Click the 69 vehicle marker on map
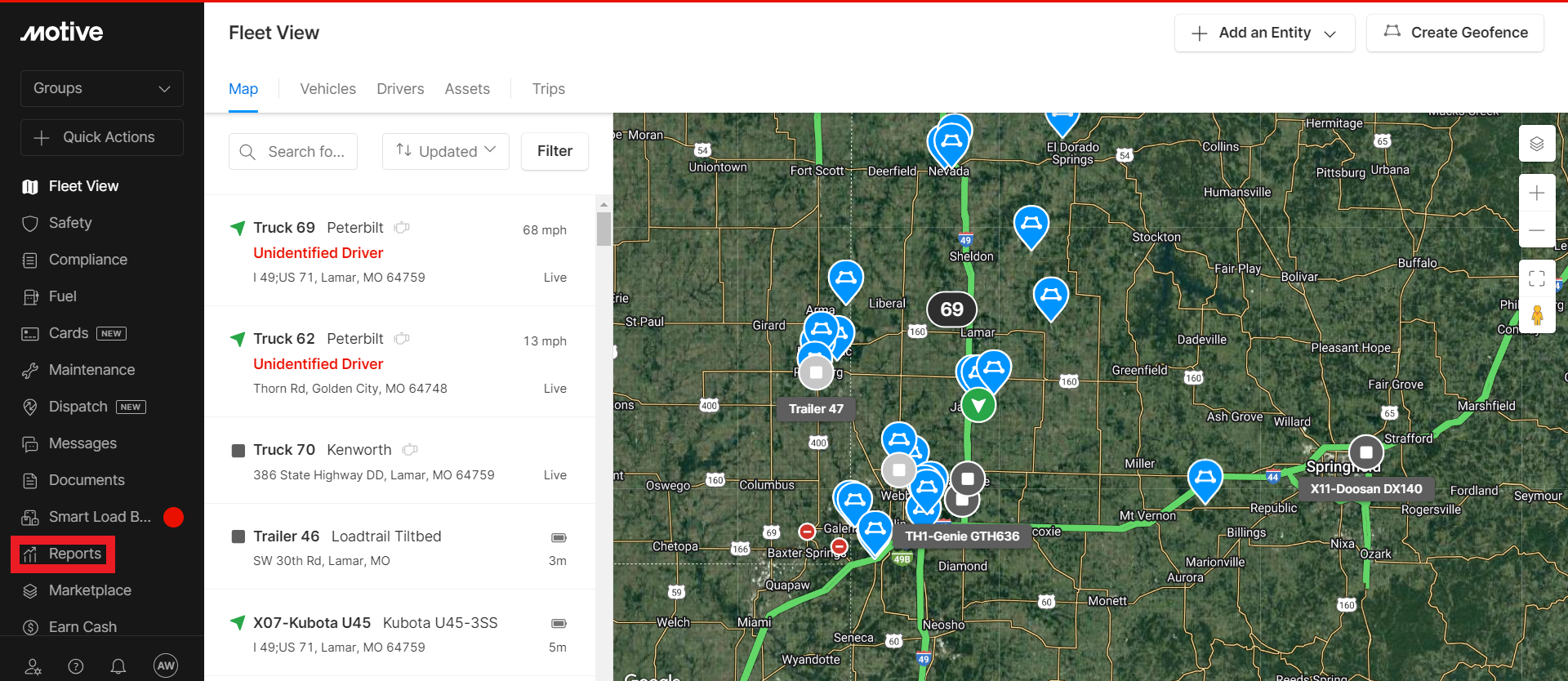Image resolution: width=1568 pixels, height=681 pixels. 951,309
